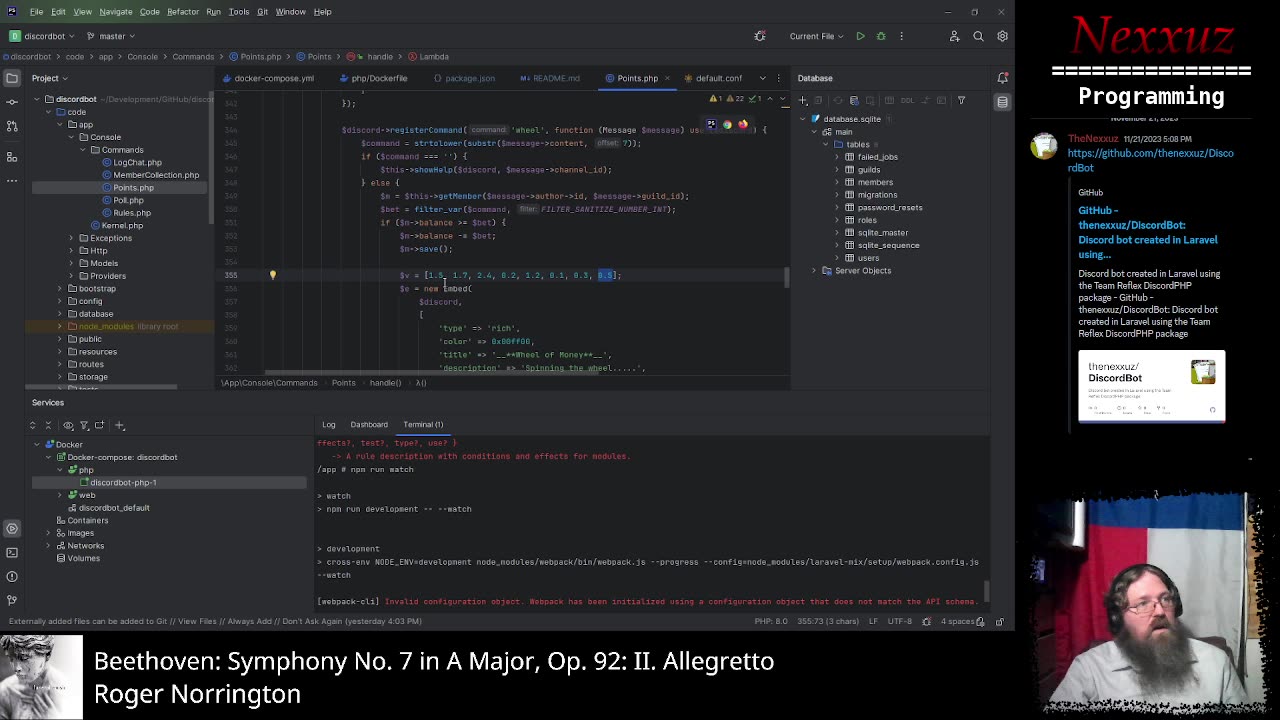Click the Debug bug icon in toolbar
The height and width of the screenshot is (720, 1280).
point(881,36)
